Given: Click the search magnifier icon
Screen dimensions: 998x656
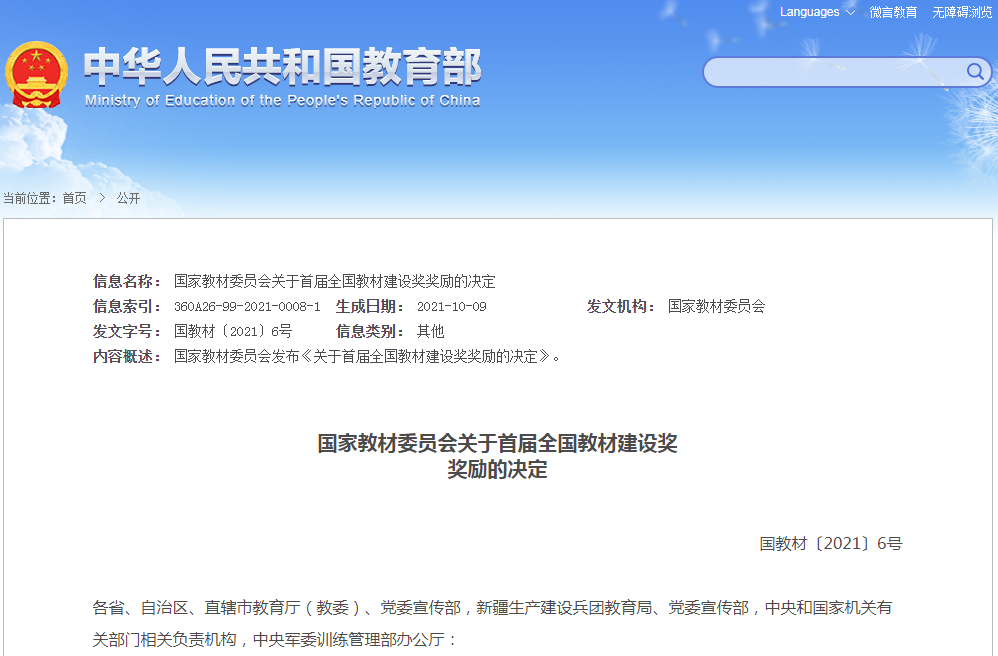Looking at the screenshot, I should [x=974, y=72].
